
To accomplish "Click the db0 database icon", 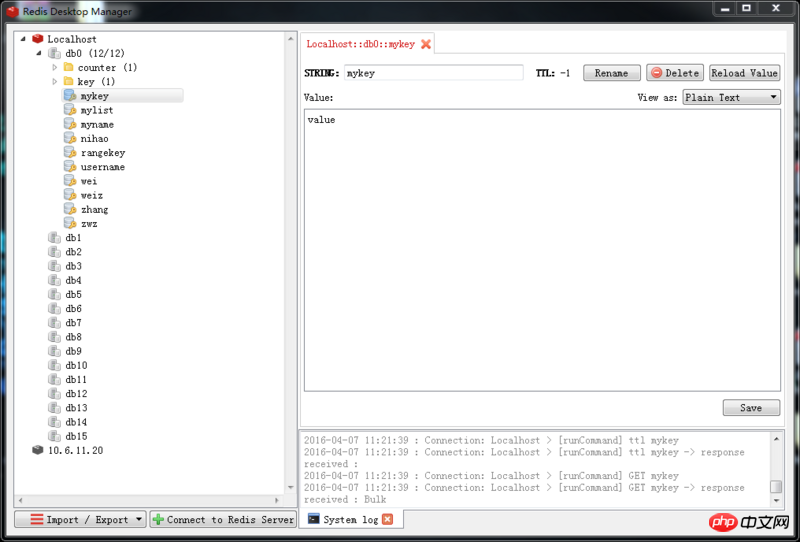I will click(54, 53).
